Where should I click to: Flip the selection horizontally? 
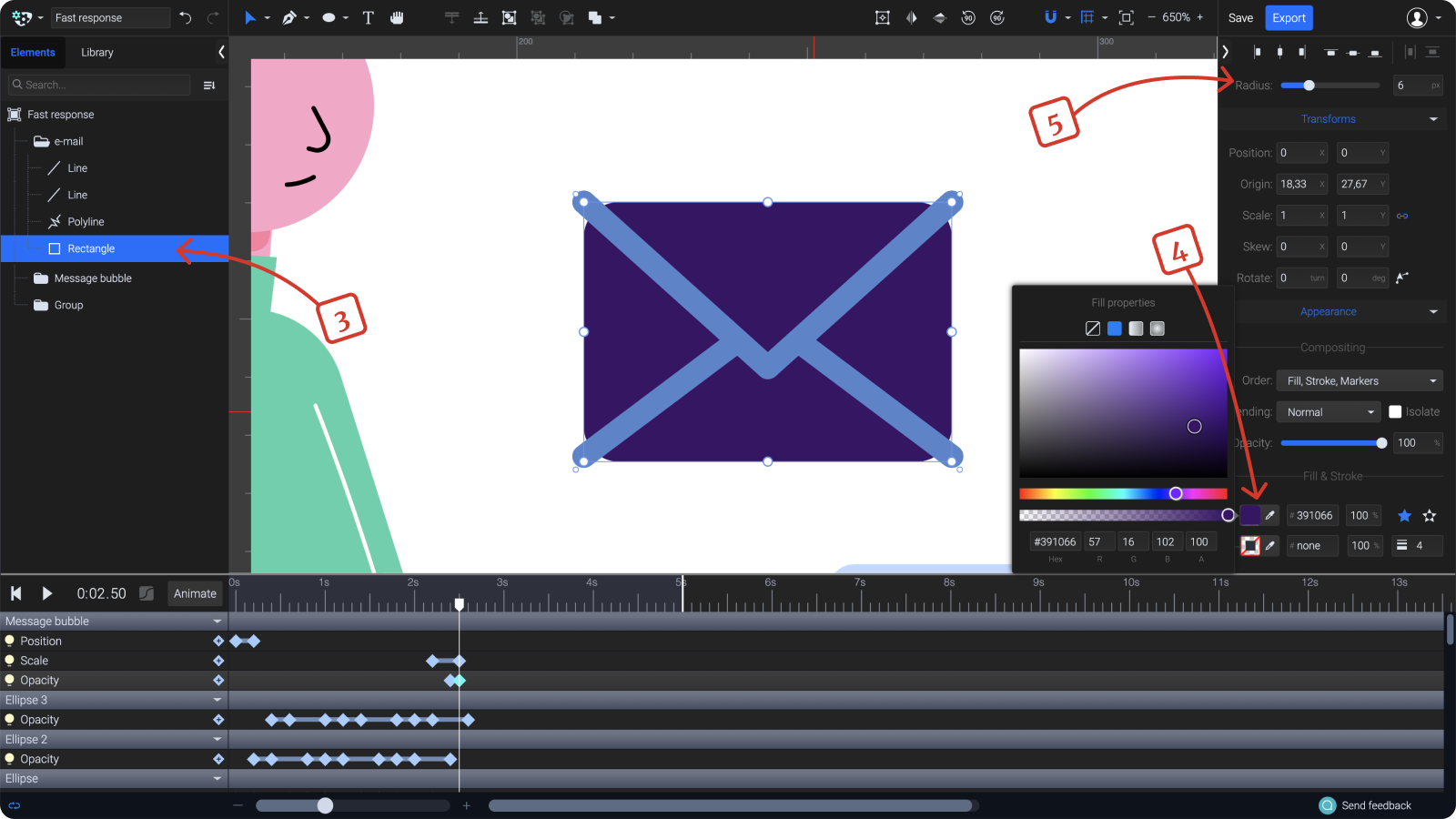coord(911,17)
